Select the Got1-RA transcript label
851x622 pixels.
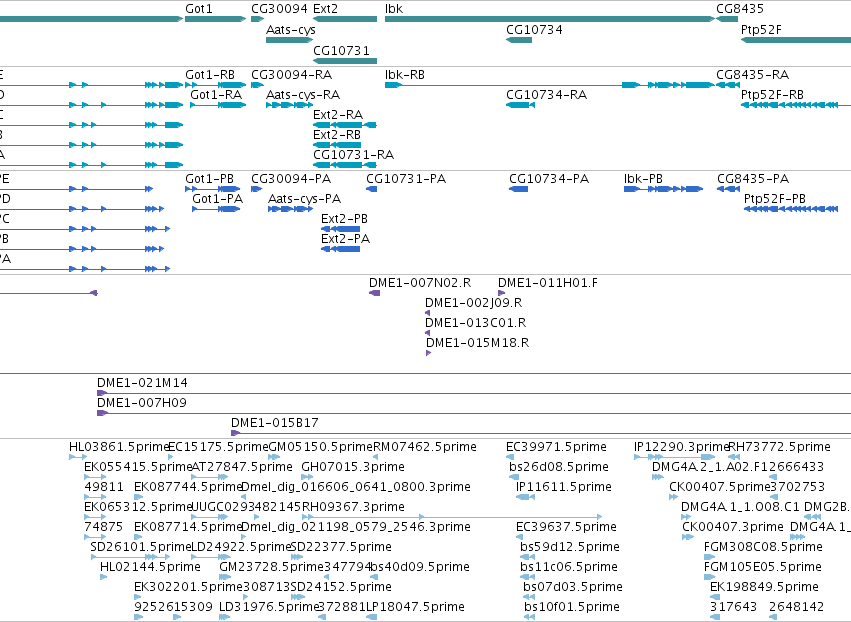216,94
